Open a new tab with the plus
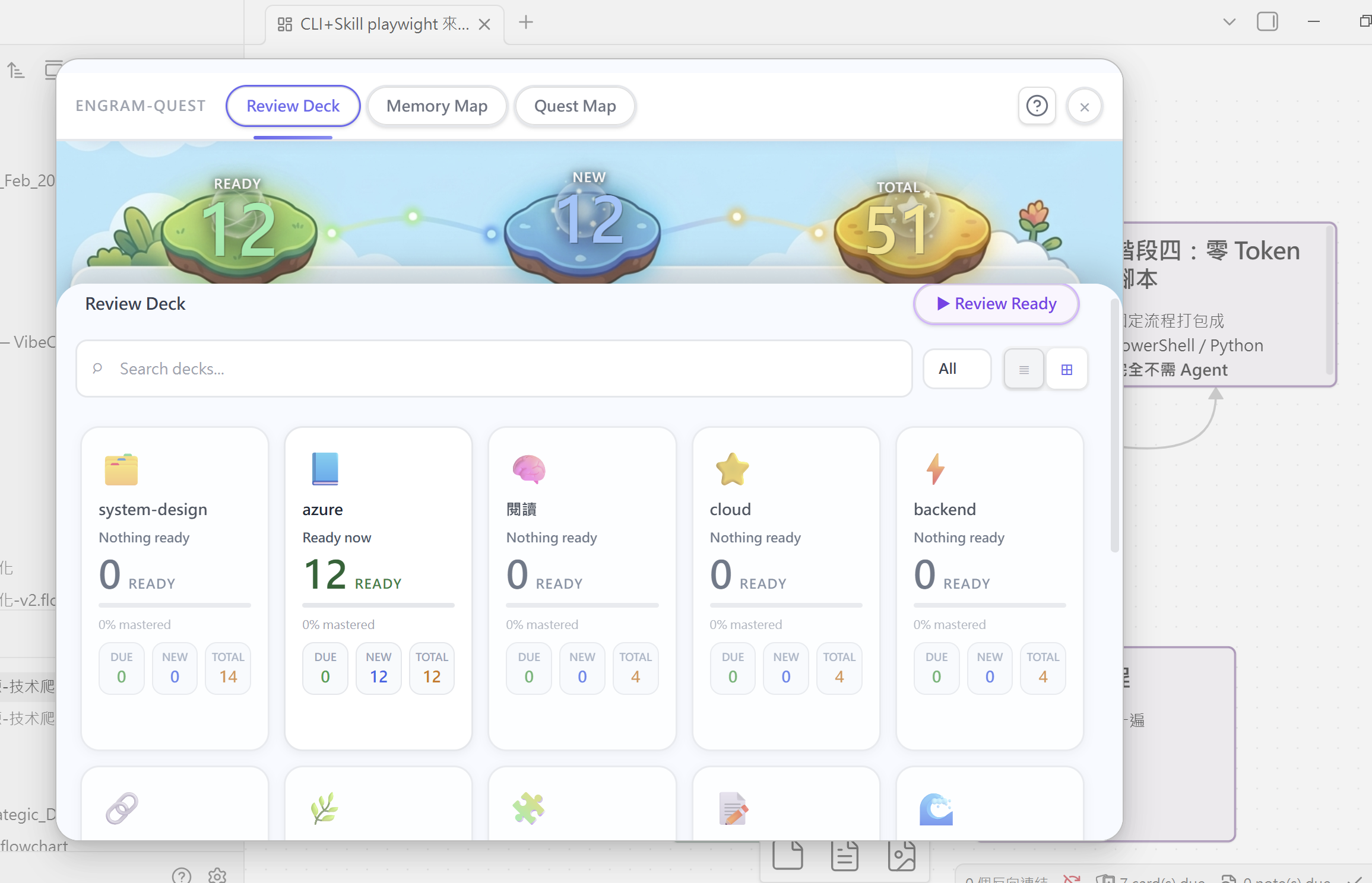 (526, 23)
